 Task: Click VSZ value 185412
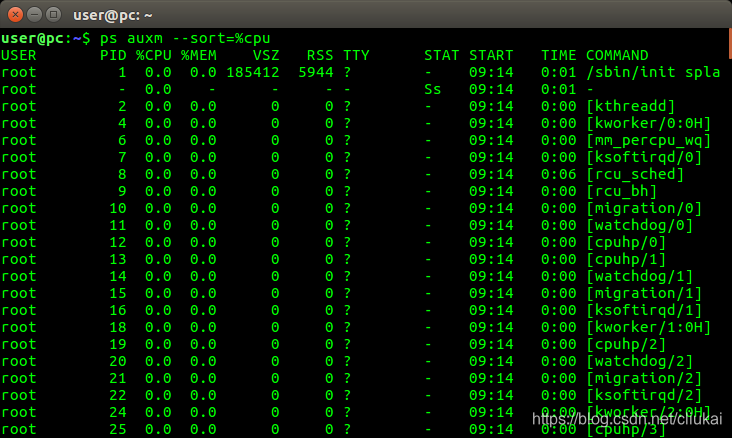(253, 72)
